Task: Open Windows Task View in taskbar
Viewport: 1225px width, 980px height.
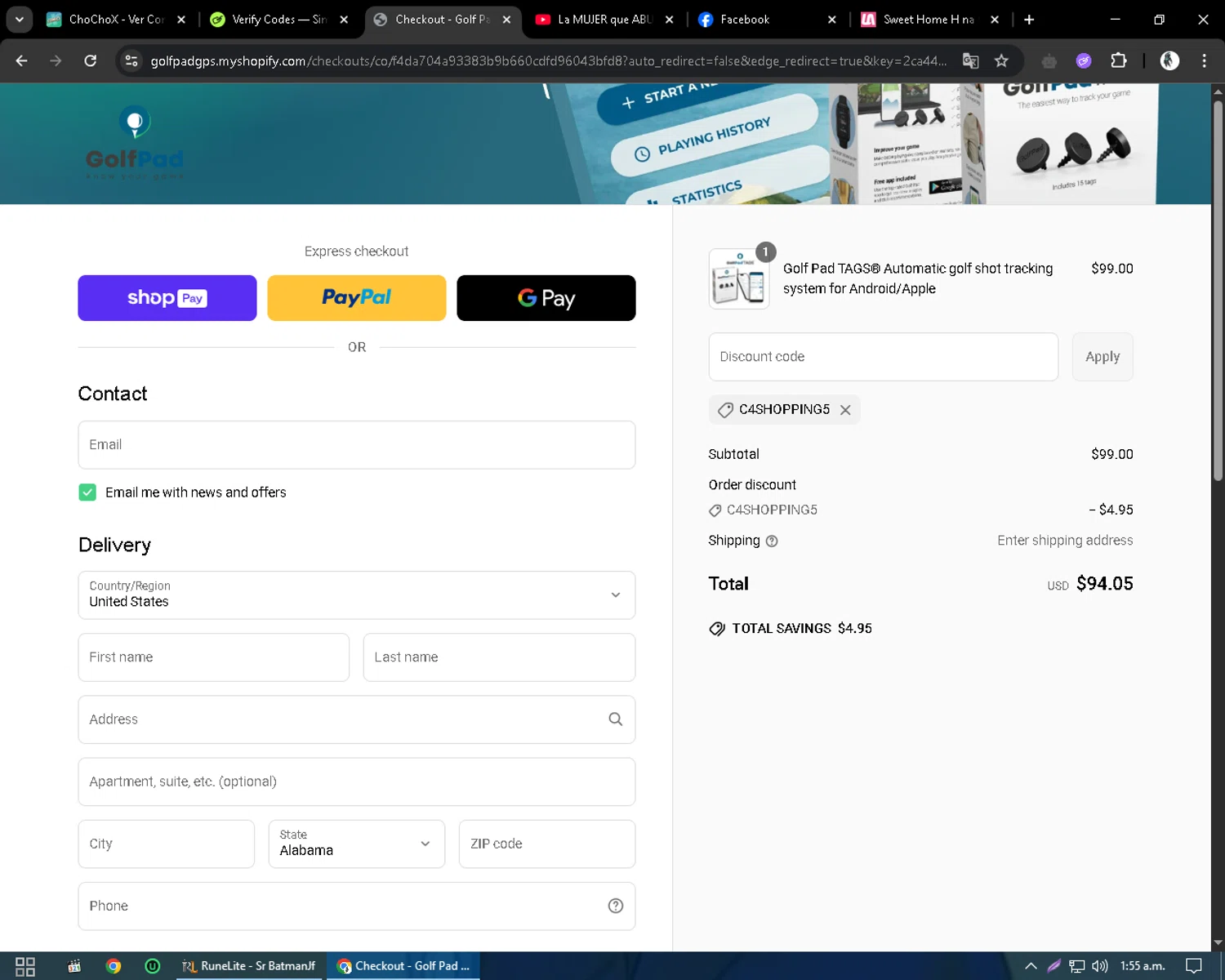Action: click(x=25, y=966)
